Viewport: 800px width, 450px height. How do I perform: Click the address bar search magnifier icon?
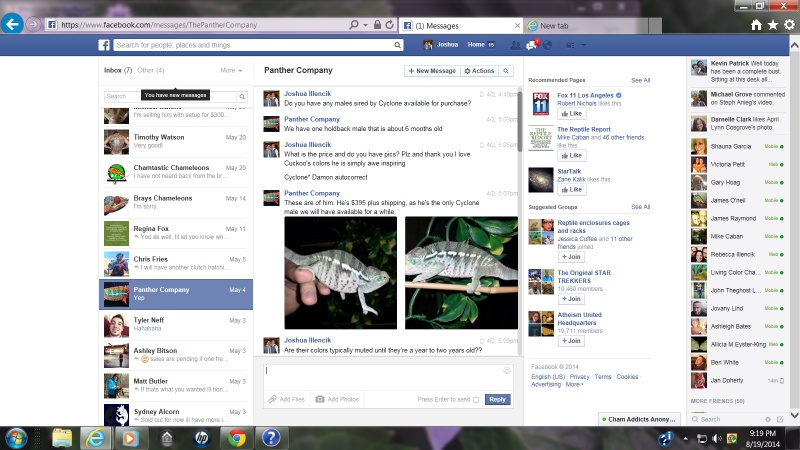pyautogui.click(x=354, y=24)
